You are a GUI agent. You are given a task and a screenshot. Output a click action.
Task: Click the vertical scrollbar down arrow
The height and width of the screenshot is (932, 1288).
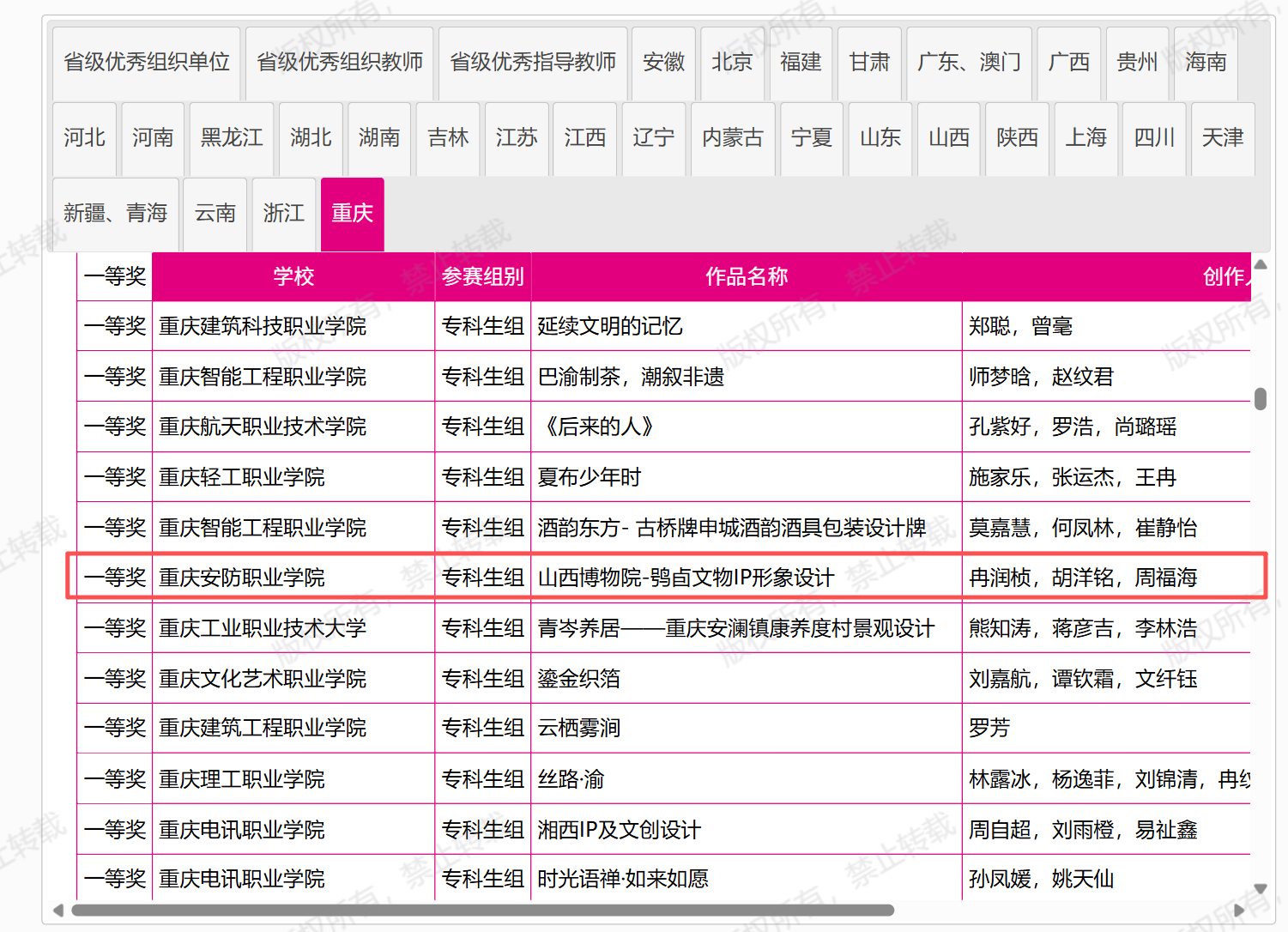pos(1261,889)
